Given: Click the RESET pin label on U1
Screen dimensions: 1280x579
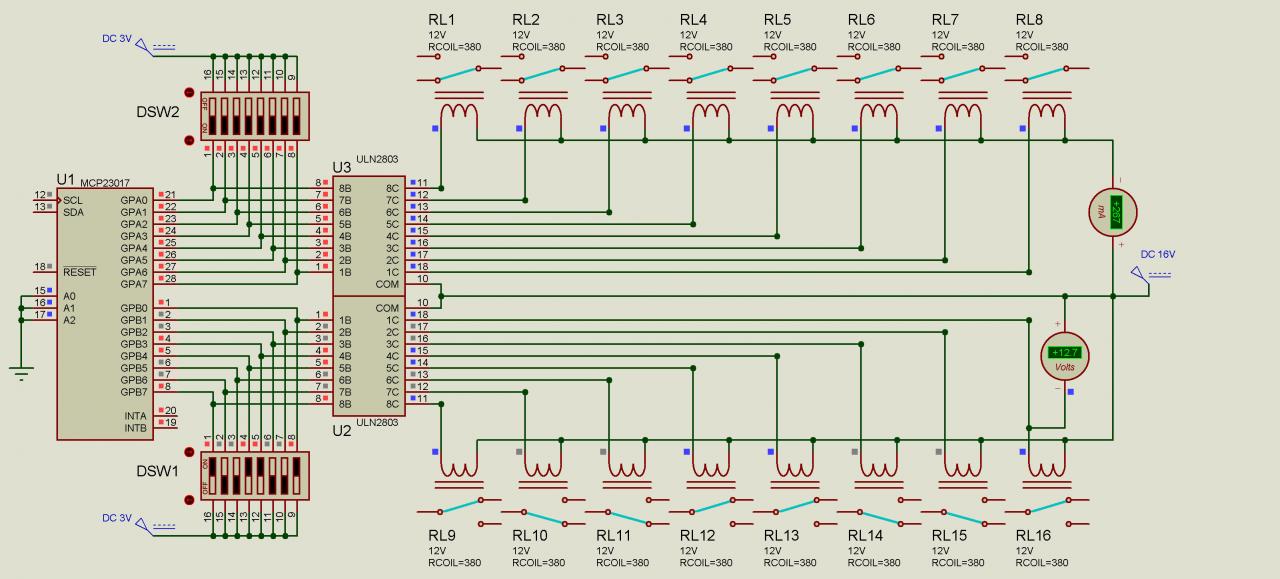Looking at the screenshot, I should click(x=79, y=272).
